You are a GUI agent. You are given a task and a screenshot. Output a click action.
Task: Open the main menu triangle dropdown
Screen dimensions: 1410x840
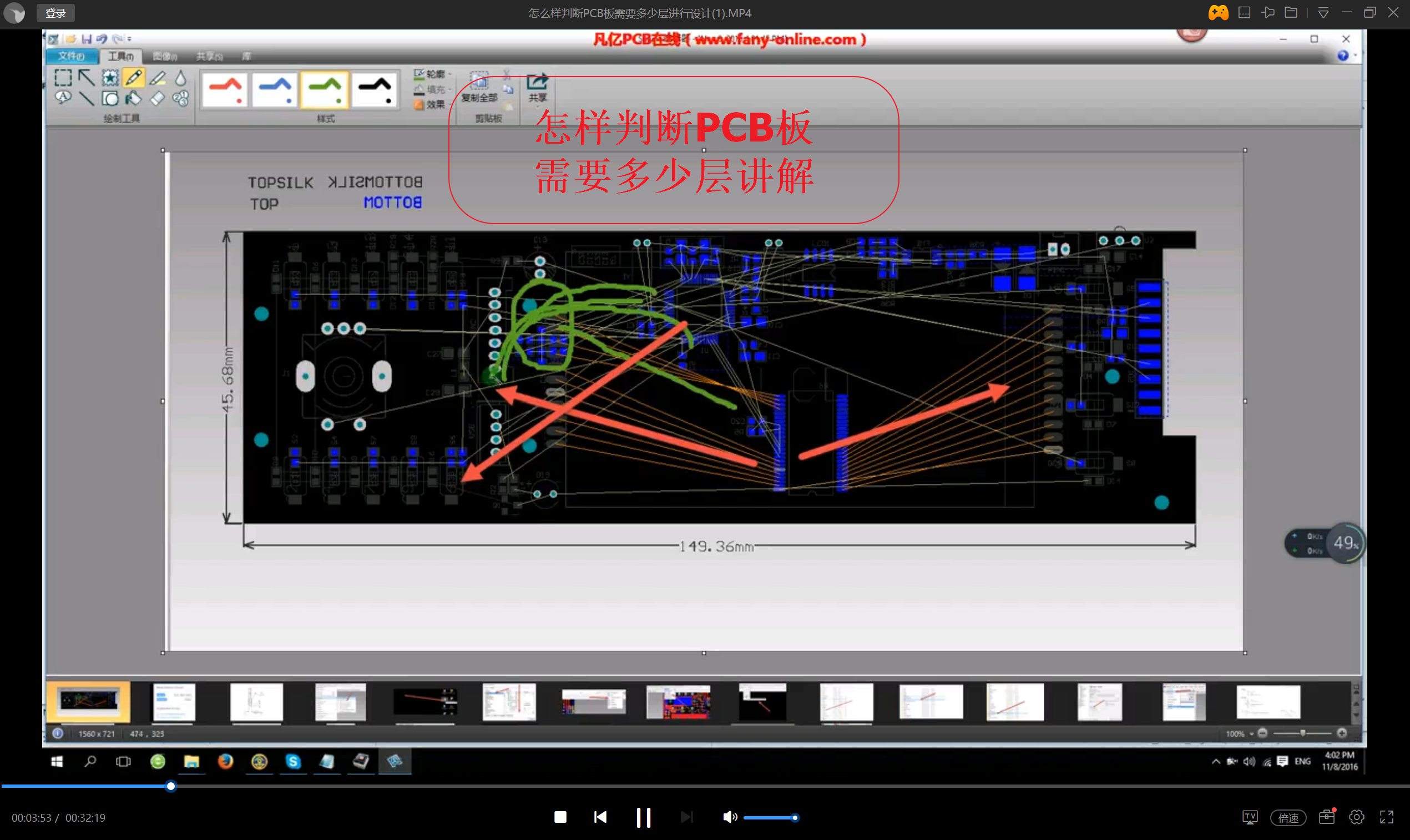point(1323,12)
